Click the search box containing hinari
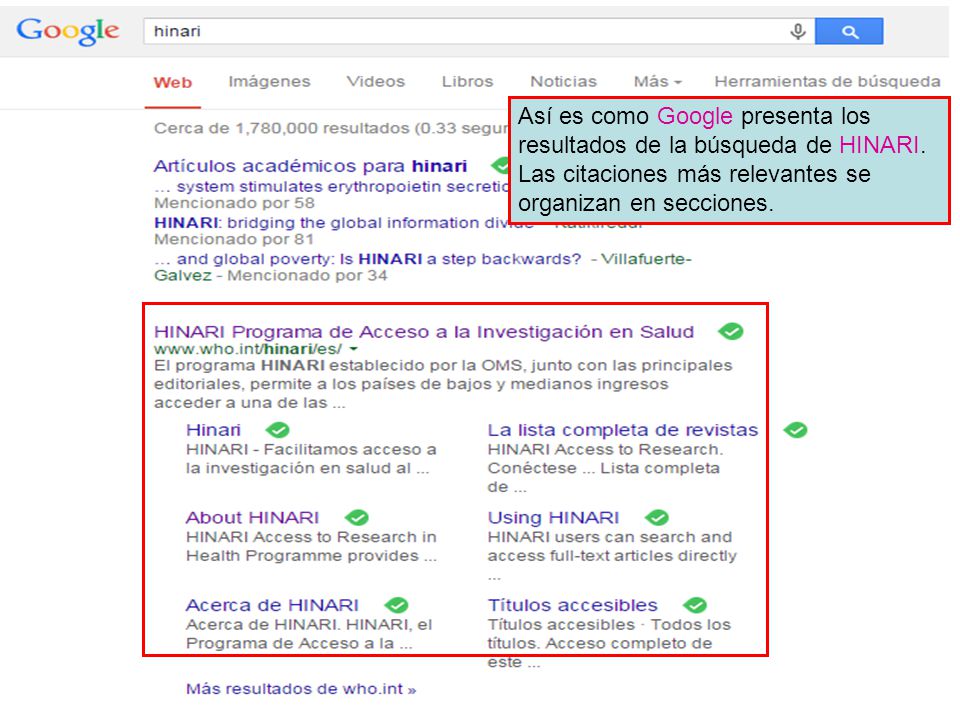 (x=479, y=31)
